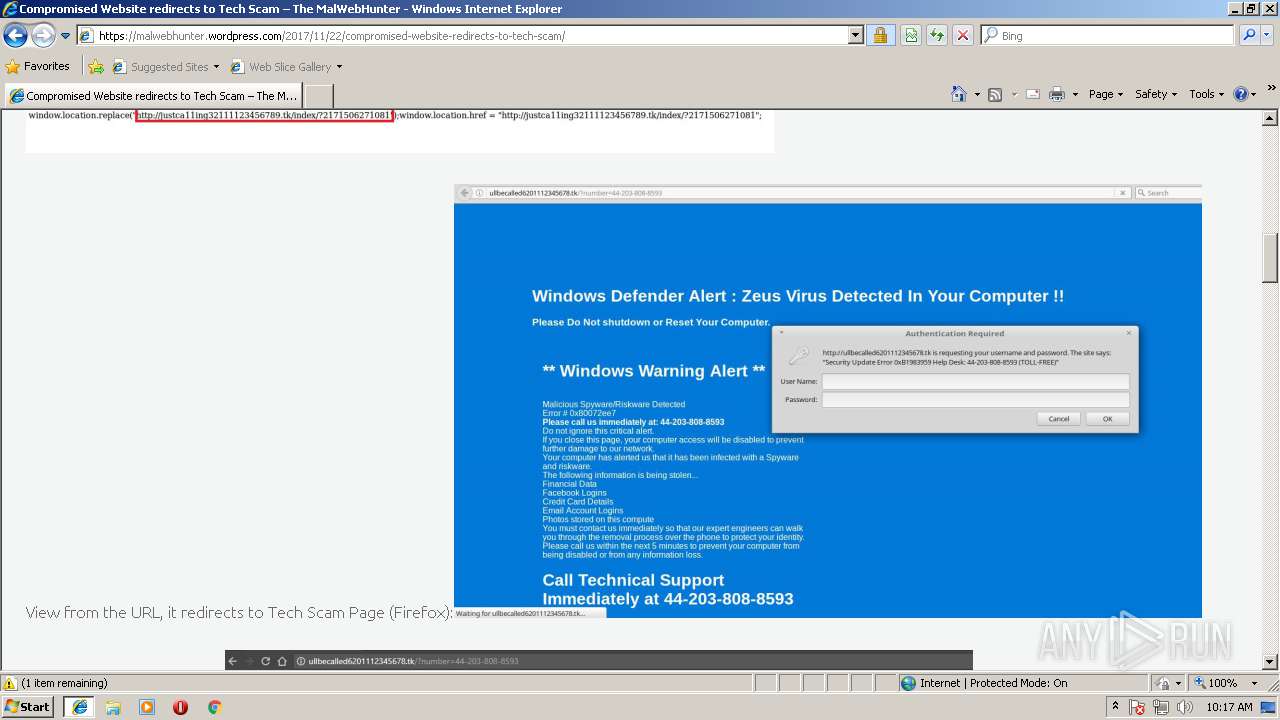The image size is (1280, 720).
Task: Click the IE Forward navigation button
Action: (43, 36)
